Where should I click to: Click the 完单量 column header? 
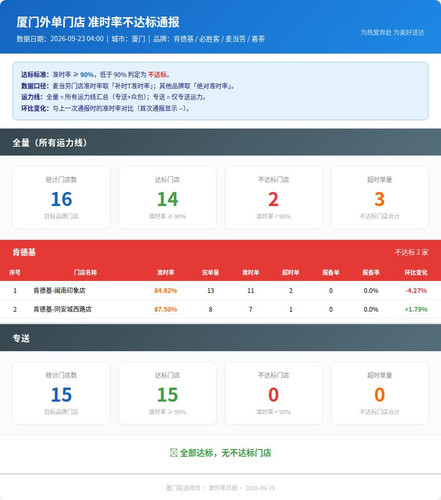210,272
